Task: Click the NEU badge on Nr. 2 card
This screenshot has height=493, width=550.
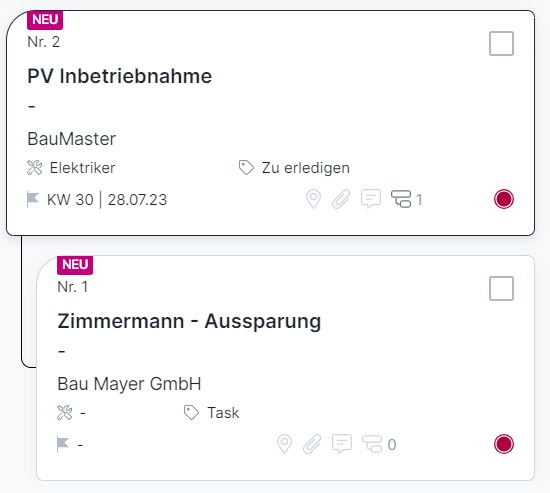Action: click(45, 20)
